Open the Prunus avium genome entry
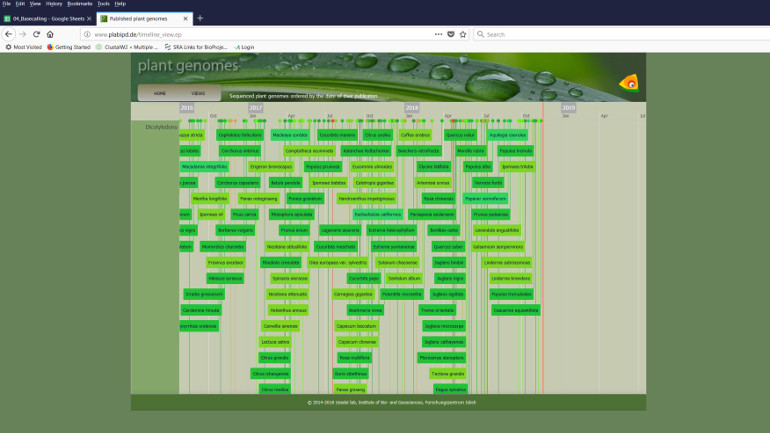The width and height of the screenshot is (770, 433). 294,230
